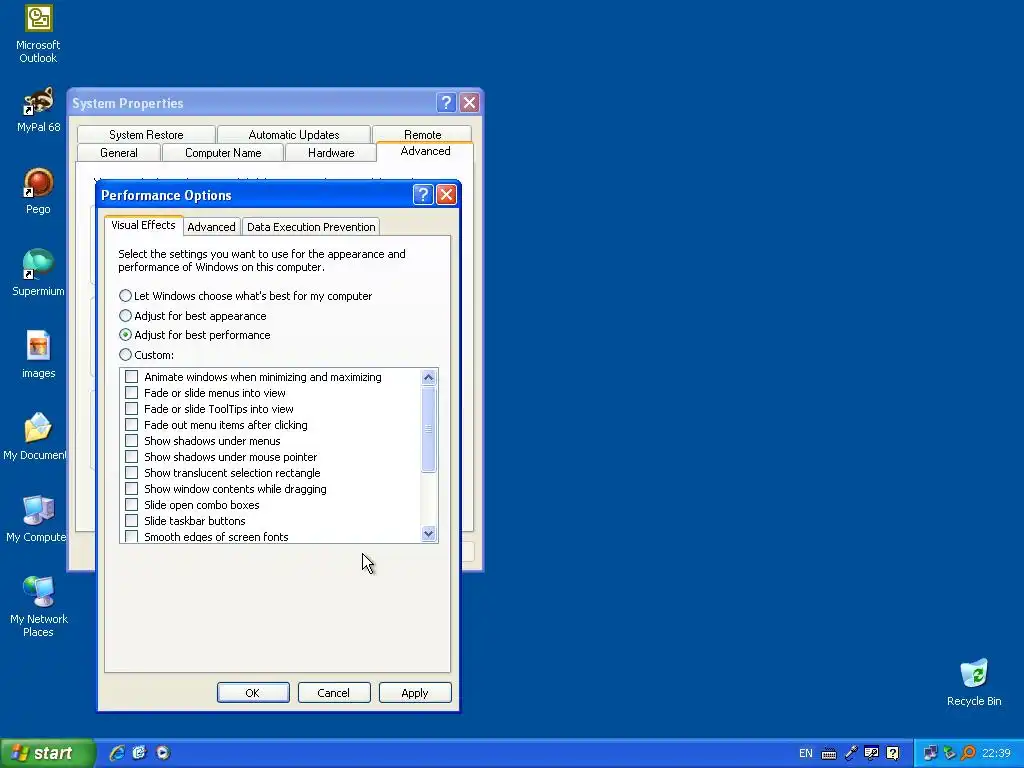The height and width of the screenshot is (768, 1024).
Task: Open System Restore tab in System Properties
Action: pos(146,135)
